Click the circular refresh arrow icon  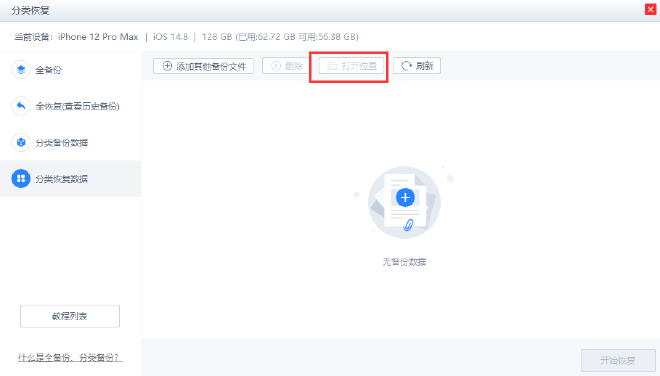pyautogui.click(x=406, y=66)
